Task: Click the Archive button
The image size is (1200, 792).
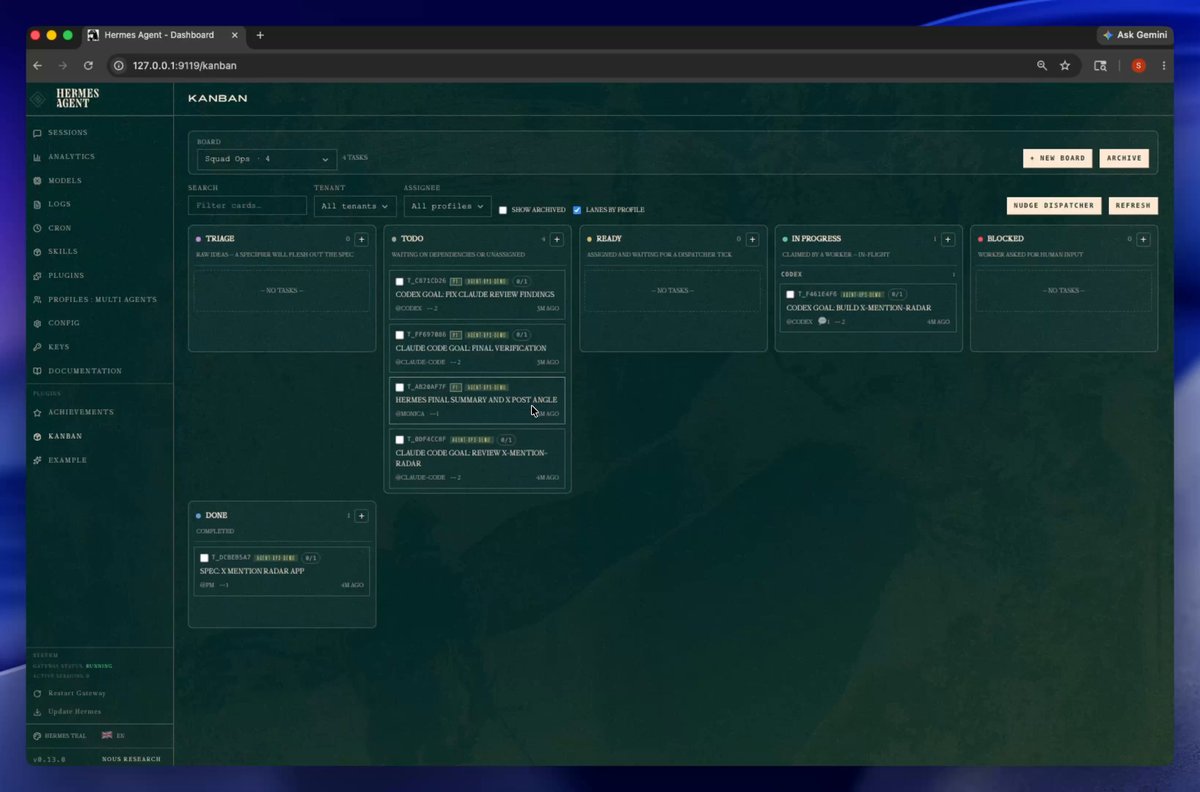Action: [x=1124, y=158]
